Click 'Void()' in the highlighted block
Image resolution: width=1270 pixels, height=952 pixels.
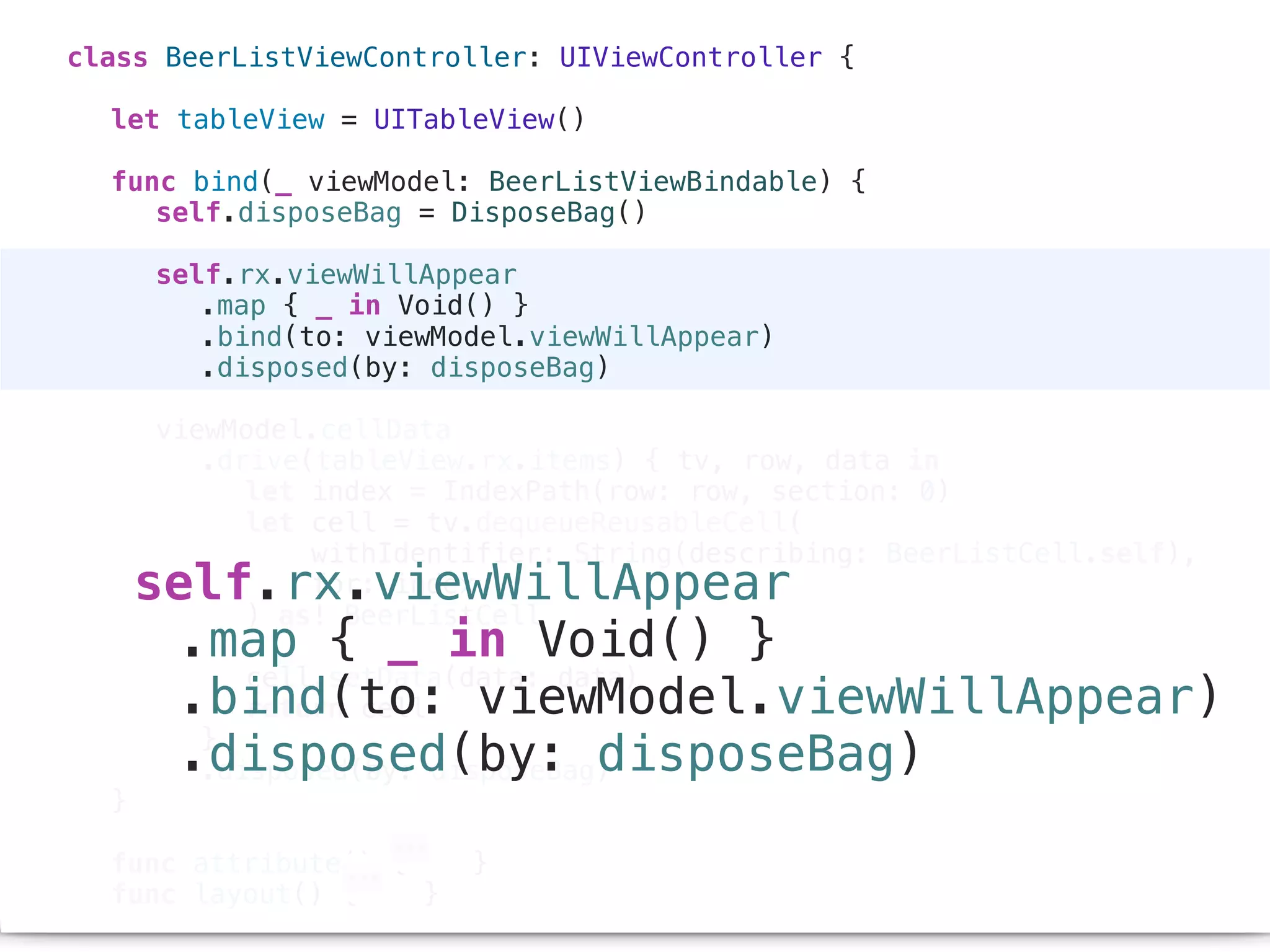[x=446, y=306]
